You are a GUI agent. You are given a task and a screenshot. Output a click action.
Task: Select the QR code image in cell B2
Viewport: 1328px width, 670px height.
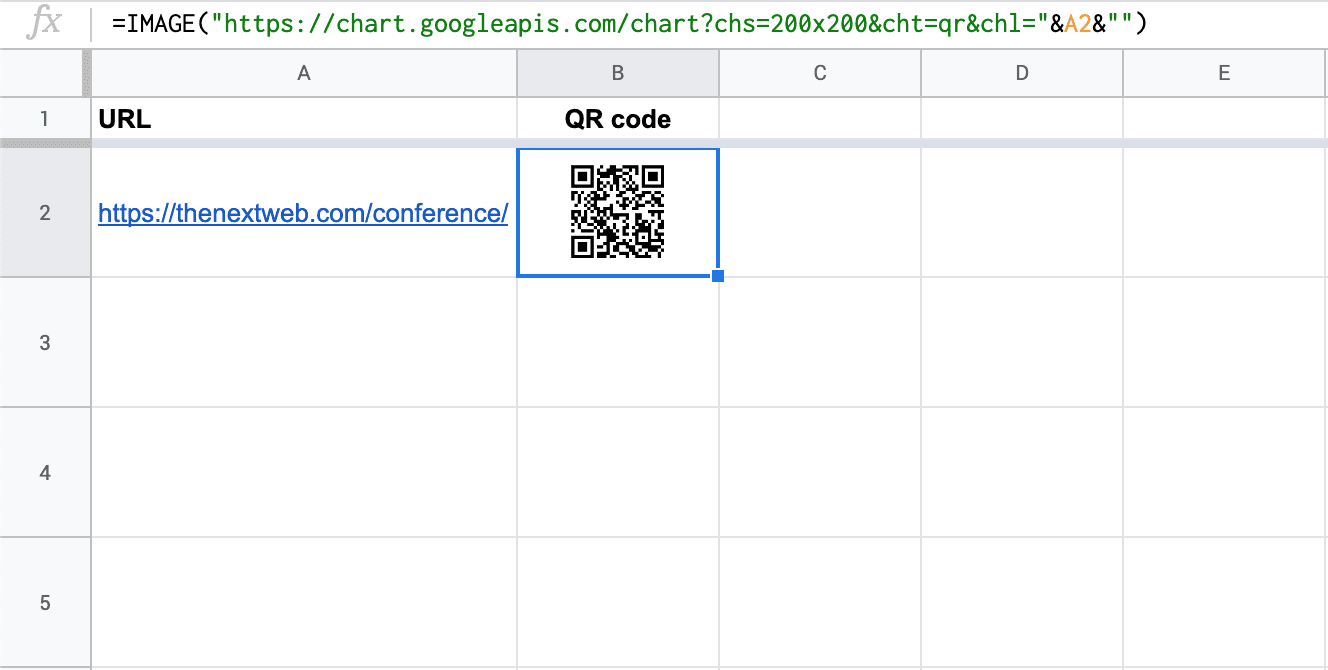[617, 212]
